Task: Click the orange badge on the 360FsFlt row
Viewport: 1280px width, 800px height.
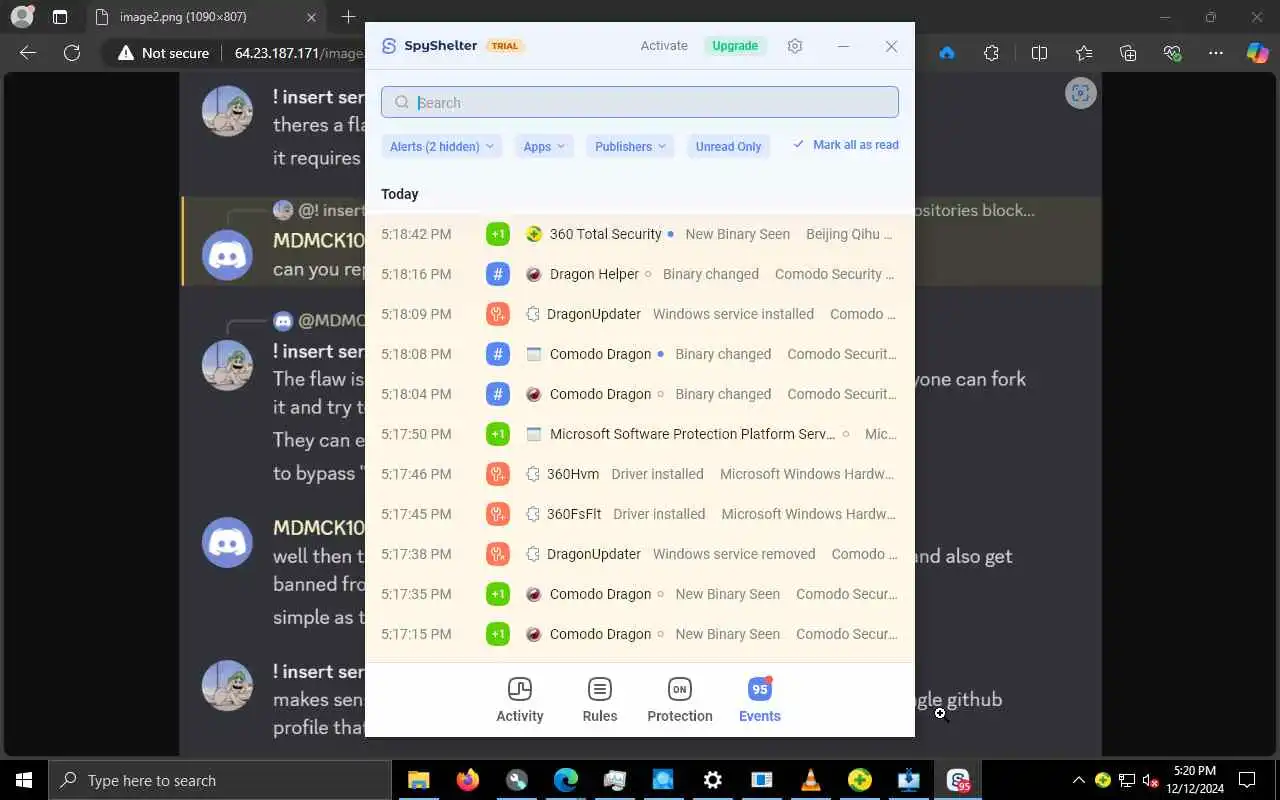Action: 498,514
